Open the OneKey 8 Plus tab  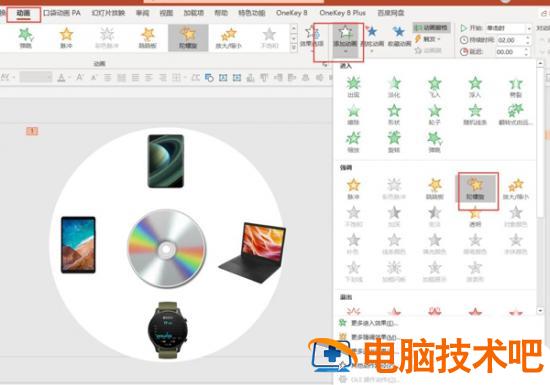pos(342,13)
